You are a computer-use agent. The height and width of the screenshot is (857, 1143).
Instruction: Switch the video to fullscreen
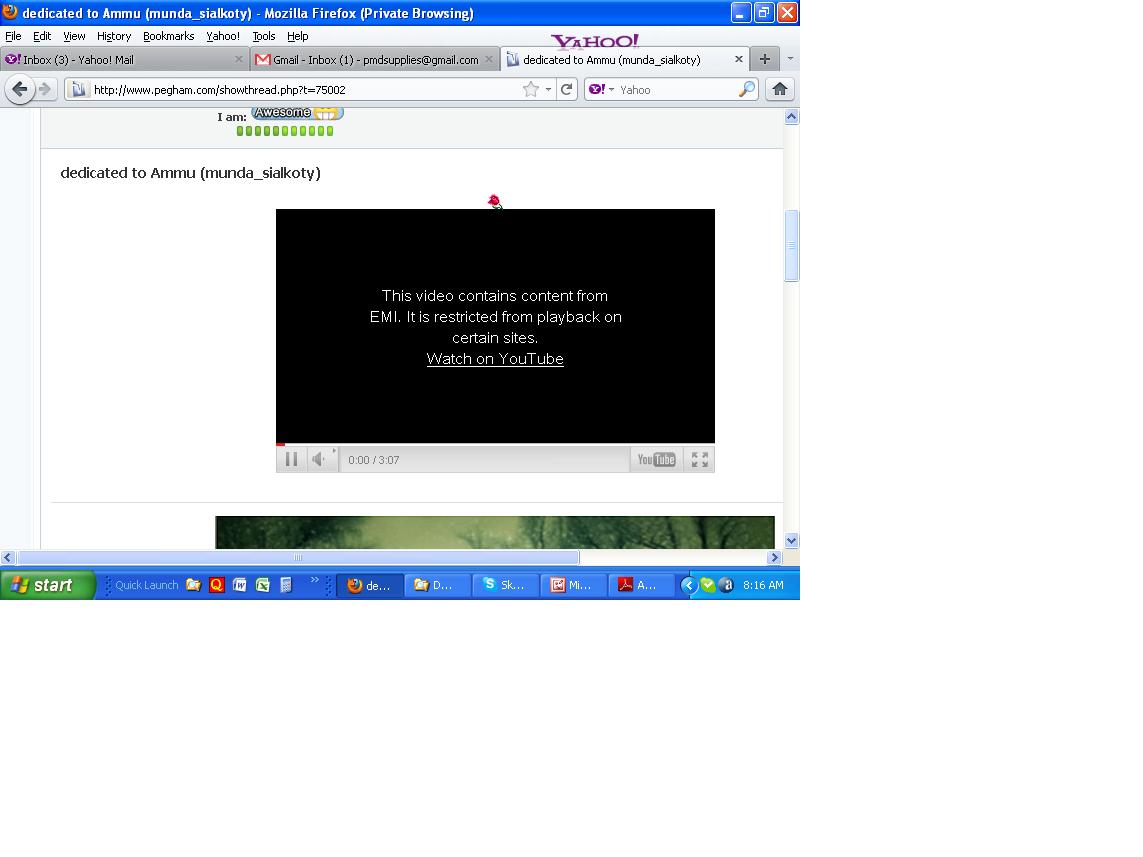(x=700, y=460)
